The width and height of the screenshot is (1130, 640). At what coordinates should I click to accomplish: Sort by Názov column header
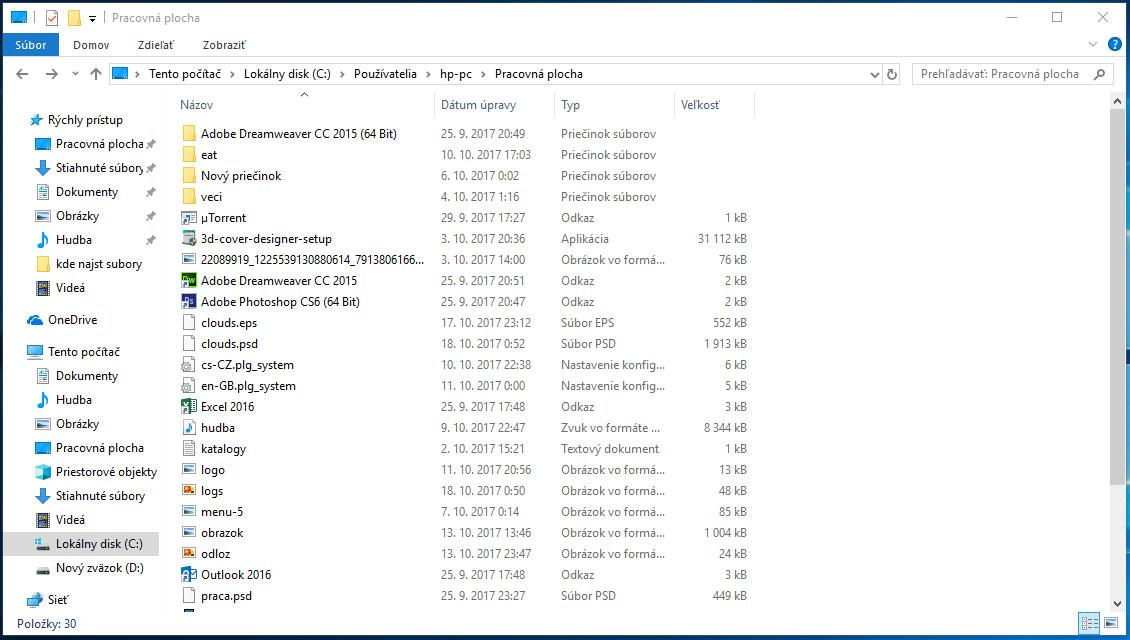click(x=305, y=105)
